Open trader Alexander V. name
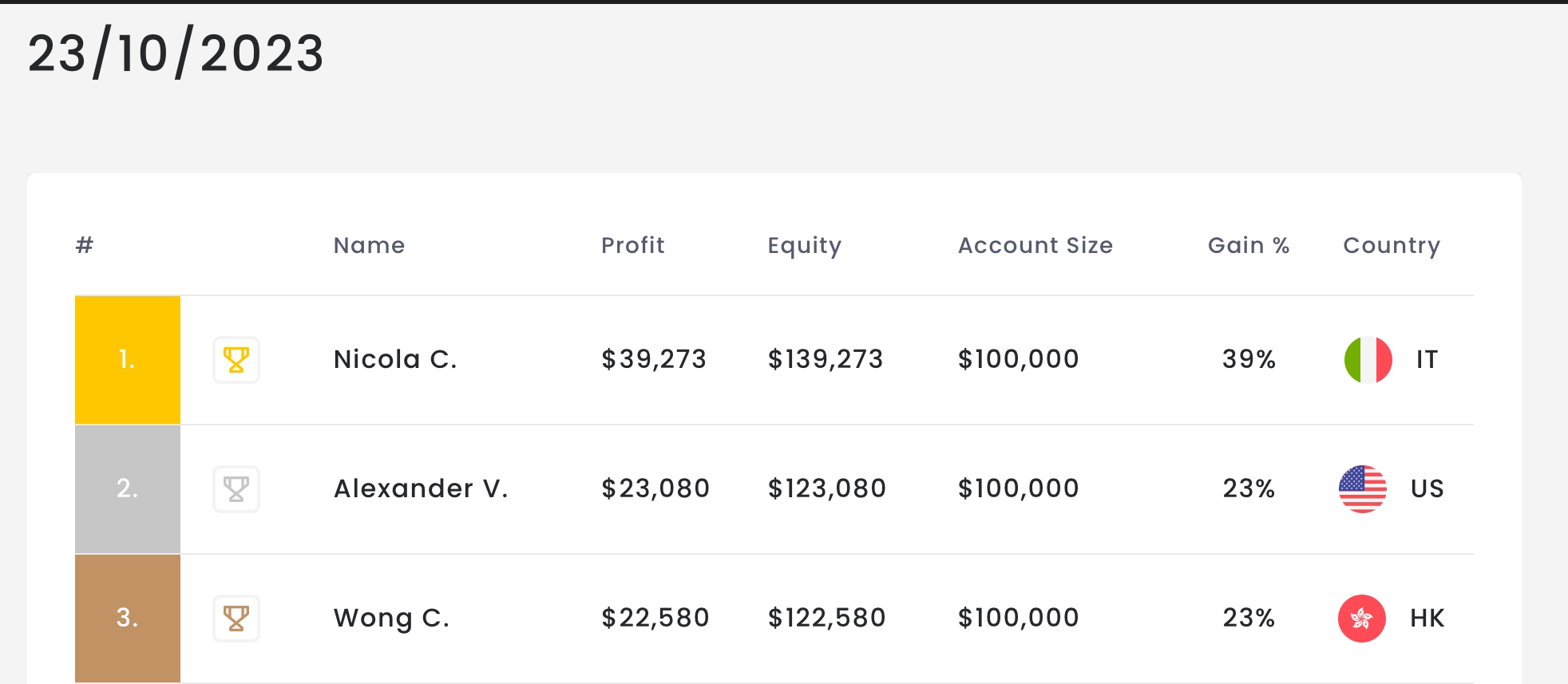The height and width of the screenshot is (684, 1568). coord(421,488)
